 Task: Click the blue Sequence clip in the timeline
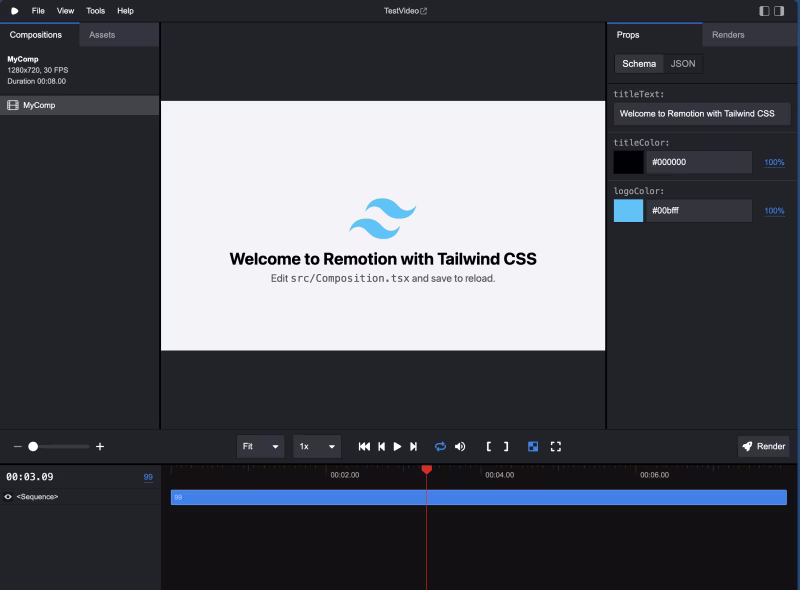point(479,498)
